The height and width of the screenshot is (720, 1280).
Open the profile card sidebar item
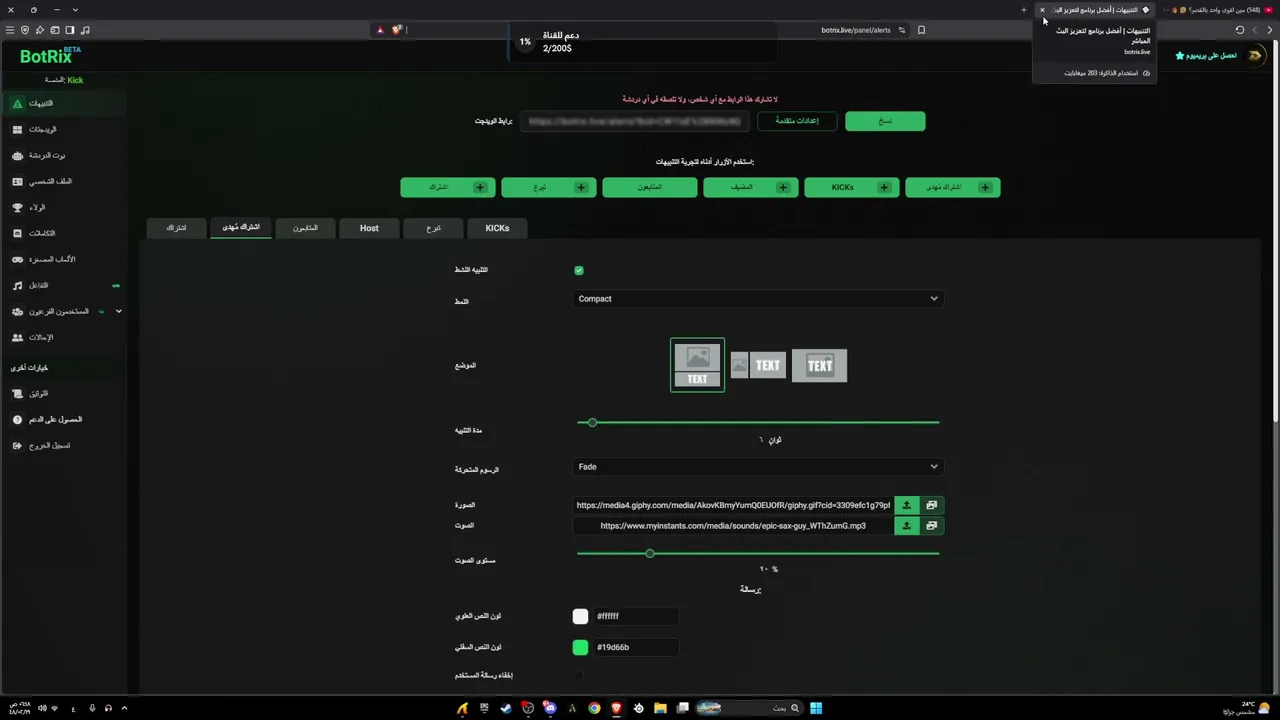point(63,181)
